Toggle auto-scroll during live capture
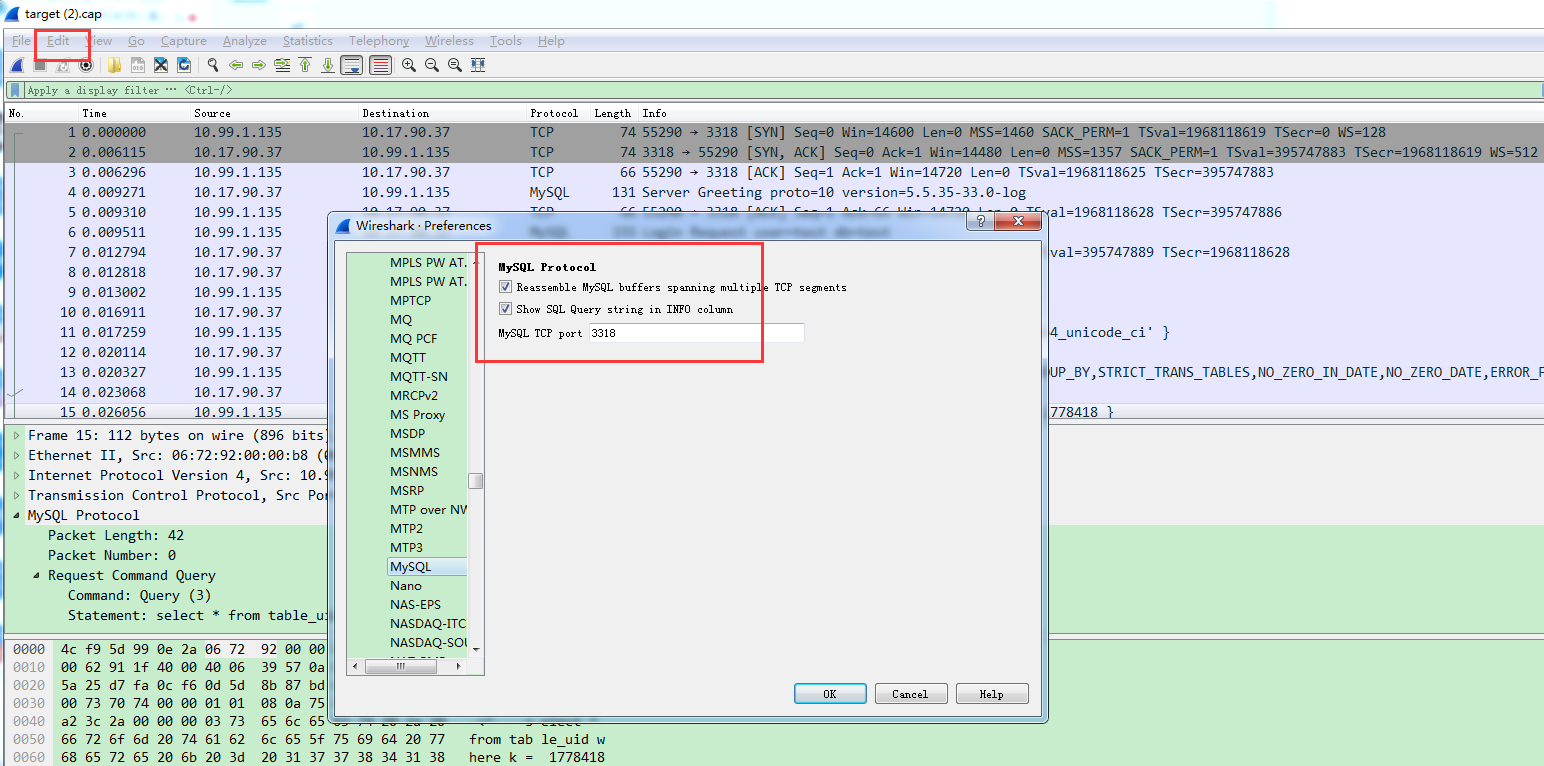 coord(352,65)
